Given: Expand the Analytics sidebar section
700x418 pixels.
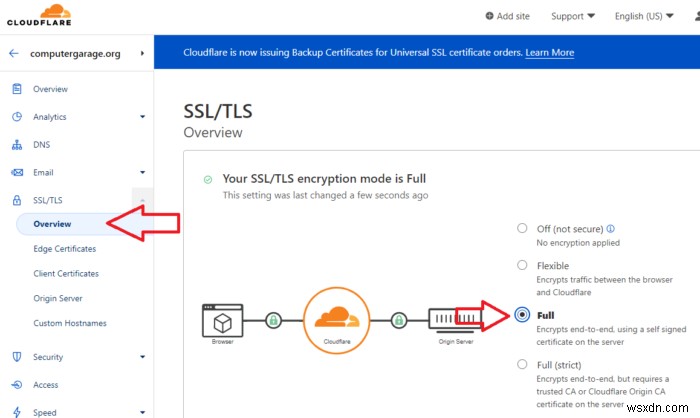Looking at the screenshot, I should click(143, 117).
